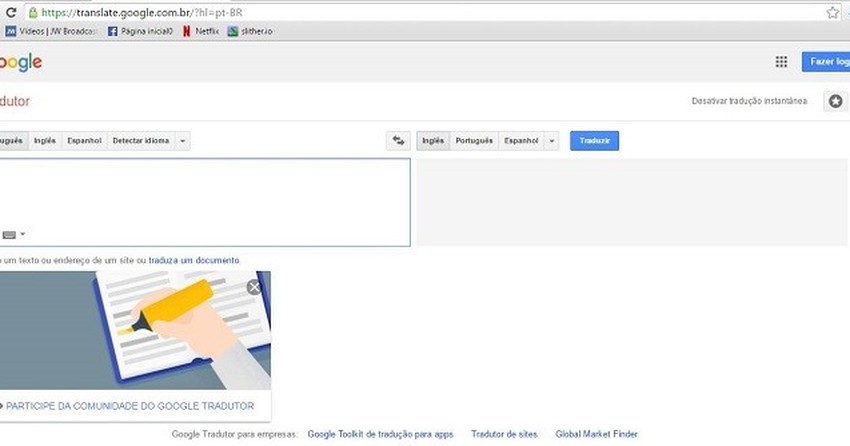The width and height of the screenshot is (850, 446).
Task: Open the slither.io bookmark
Action: (250, 31)
